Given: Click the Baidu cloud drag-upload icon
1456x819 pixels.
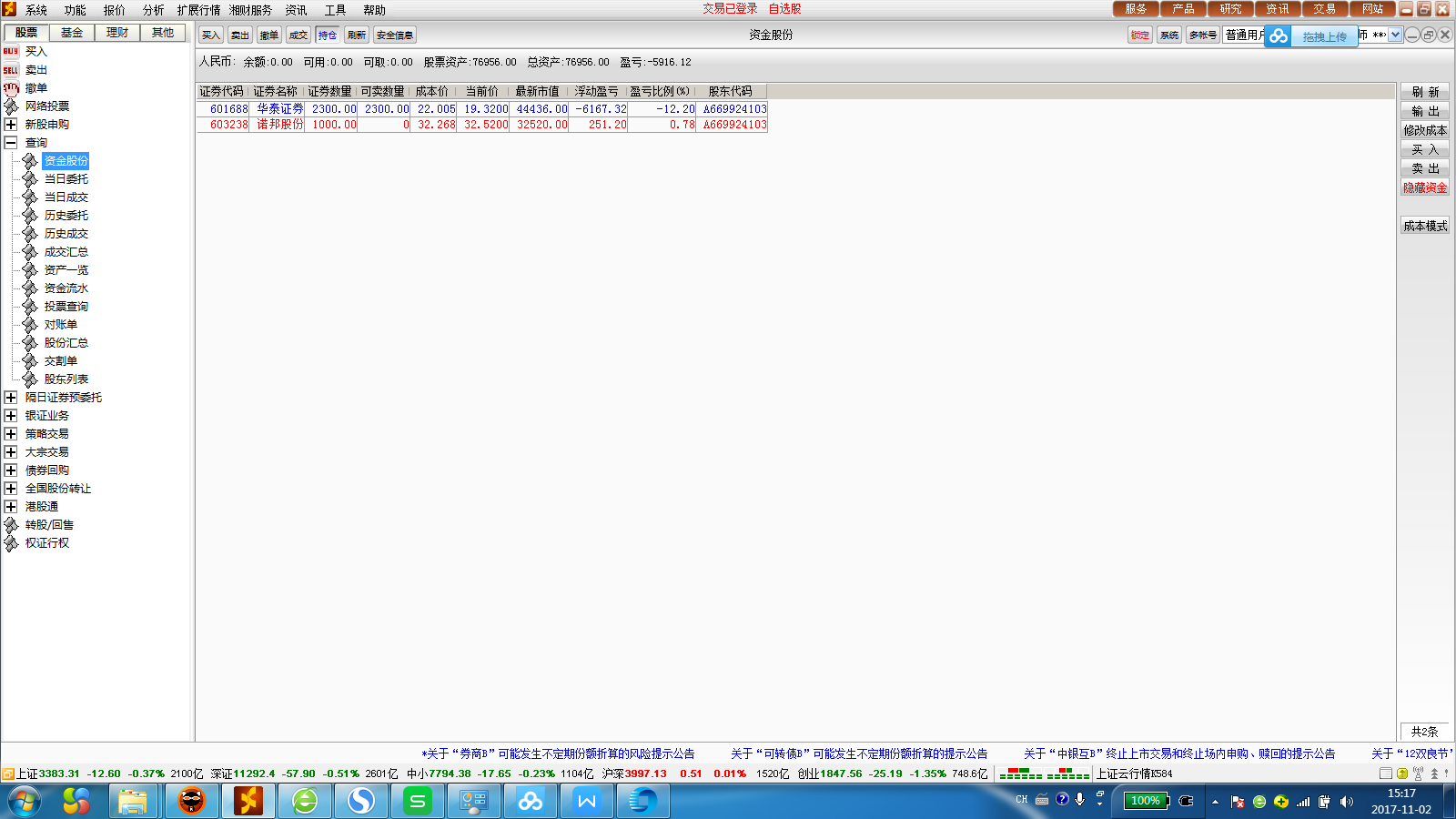Looking at the screenshot, I should coord(1279,36).
